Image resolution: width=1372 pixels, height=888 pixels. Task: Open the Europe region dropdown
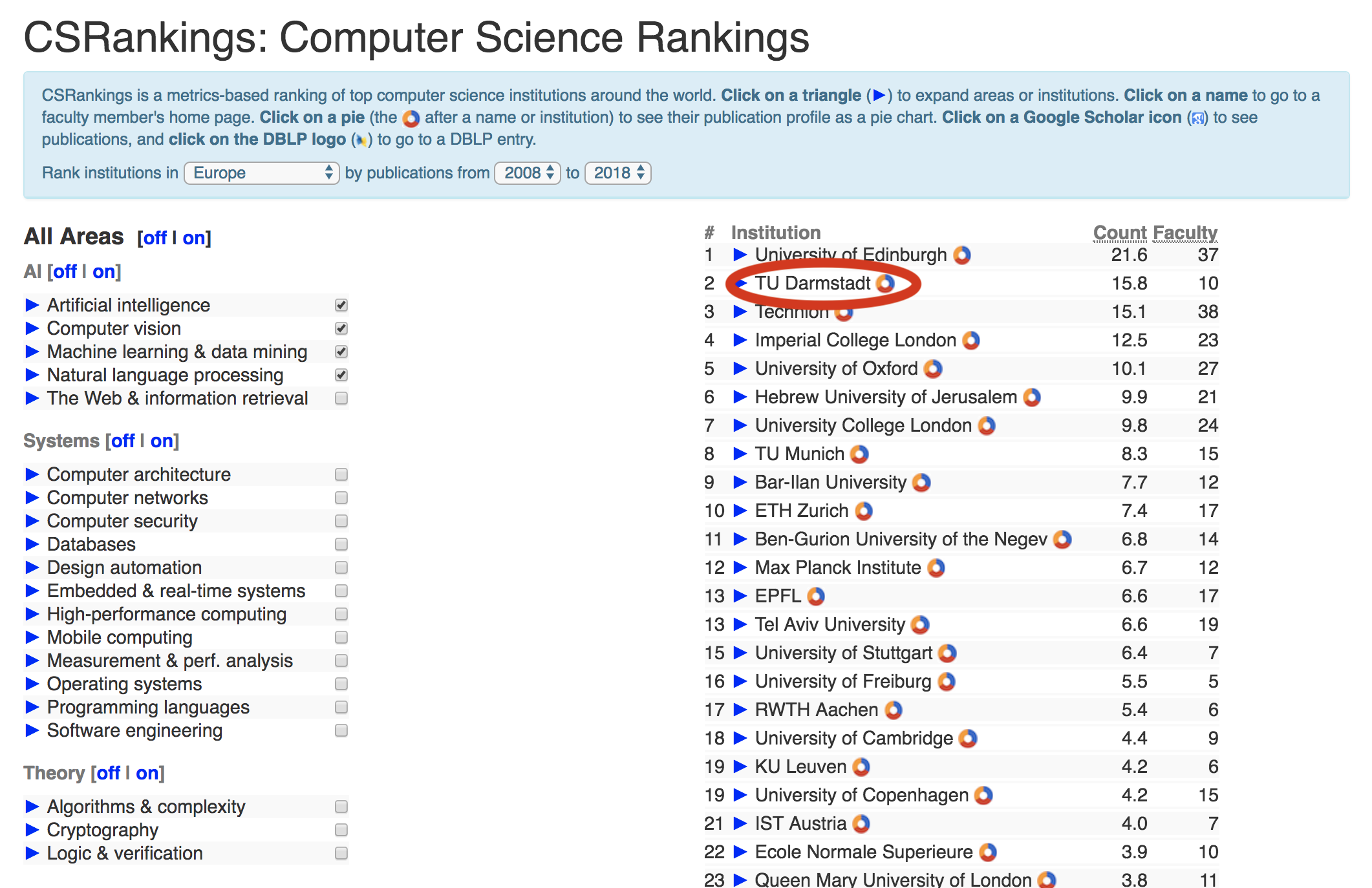click(x=262, y=173)
